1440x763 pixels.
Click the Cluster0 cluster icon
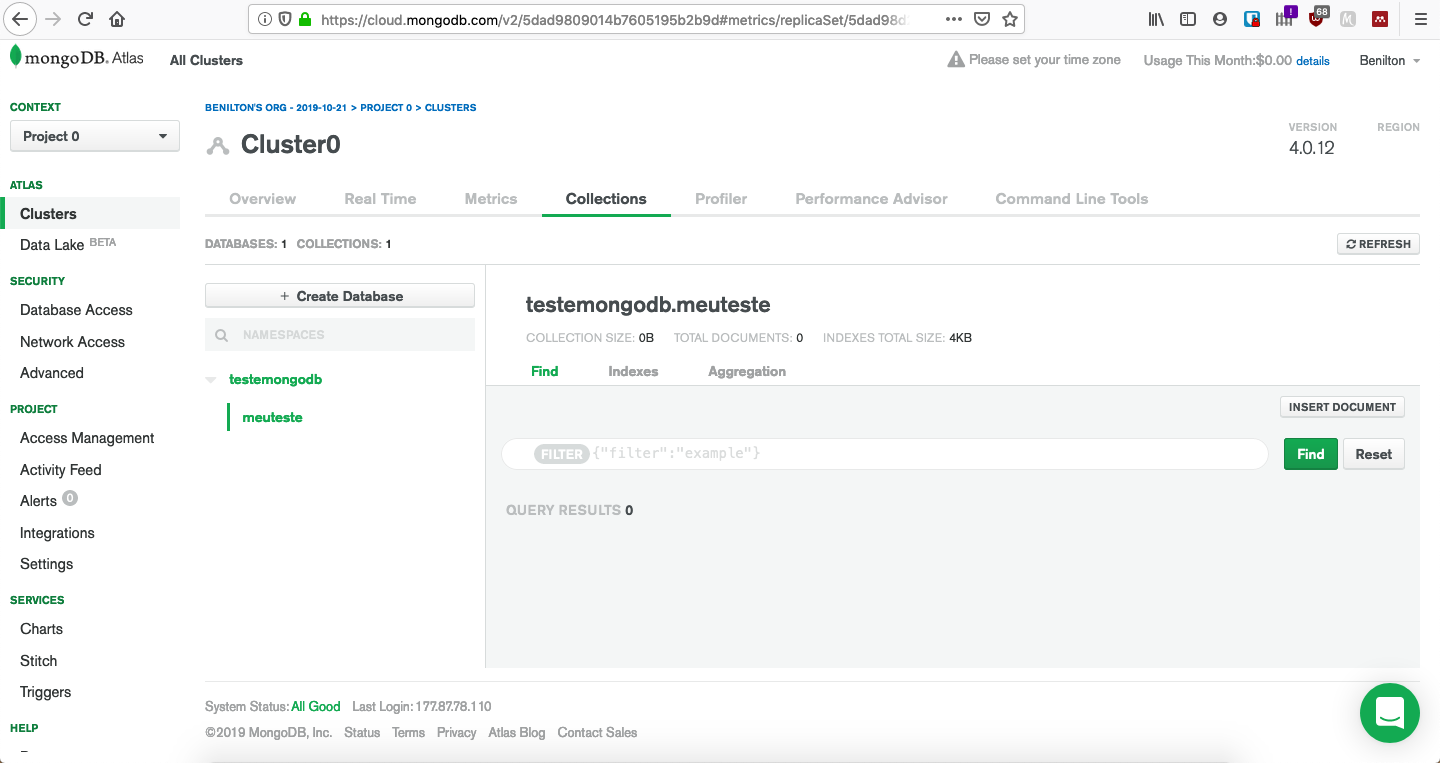click(217, 146)
